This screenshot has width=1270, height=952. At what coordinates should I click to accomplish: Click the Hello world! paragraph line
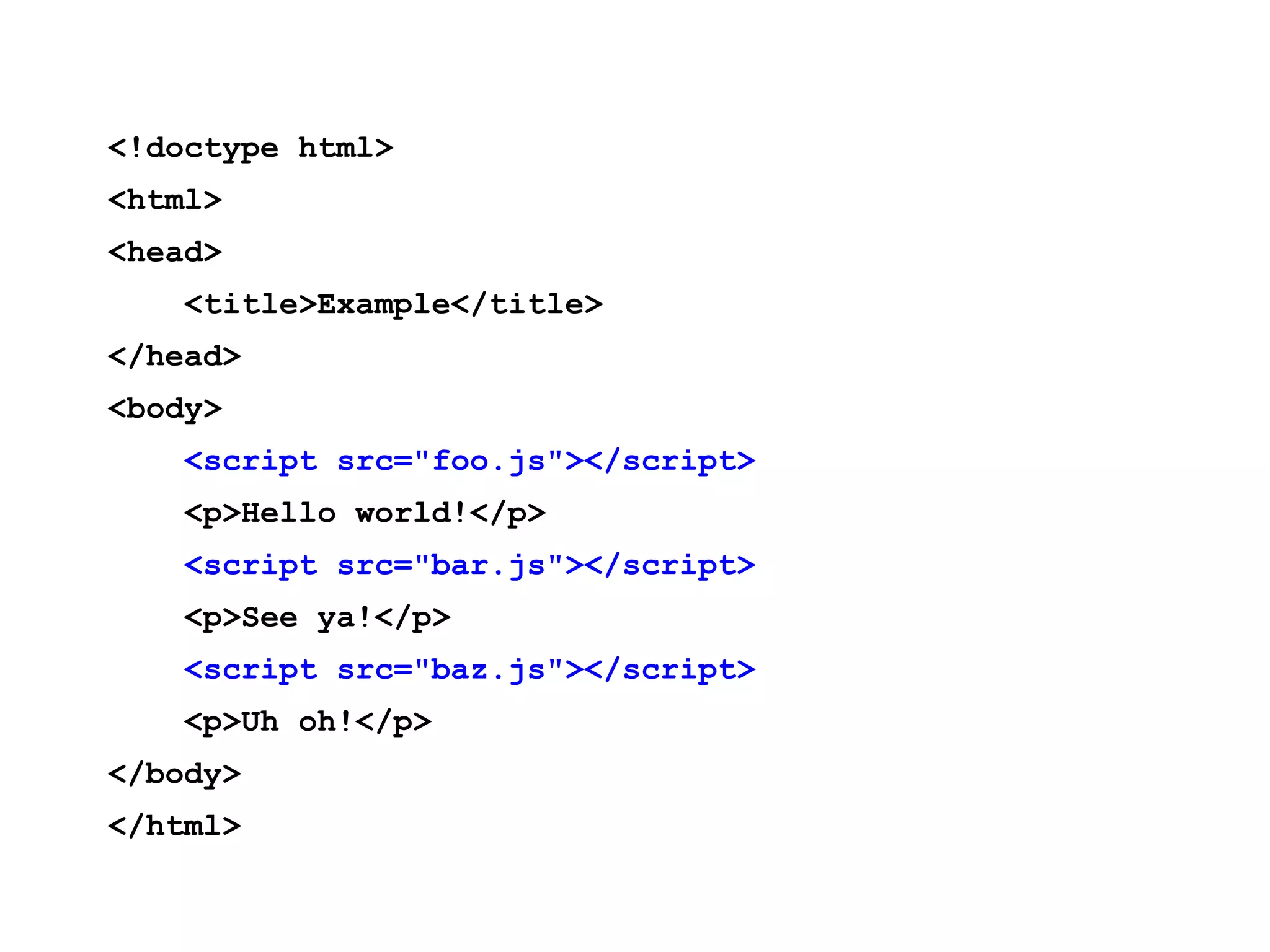tap(365, 514)
